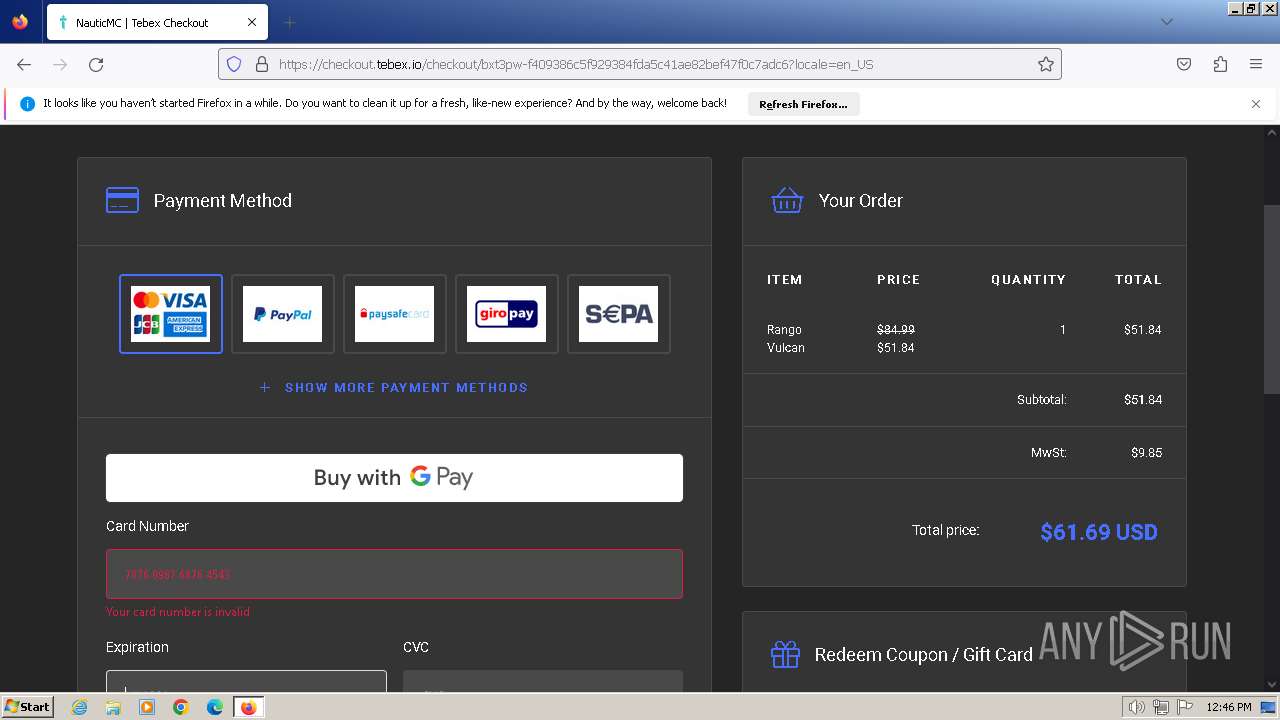Open the Extensions menu
This screenshot has height=720, width=1280.
[x=1220, y=64]
